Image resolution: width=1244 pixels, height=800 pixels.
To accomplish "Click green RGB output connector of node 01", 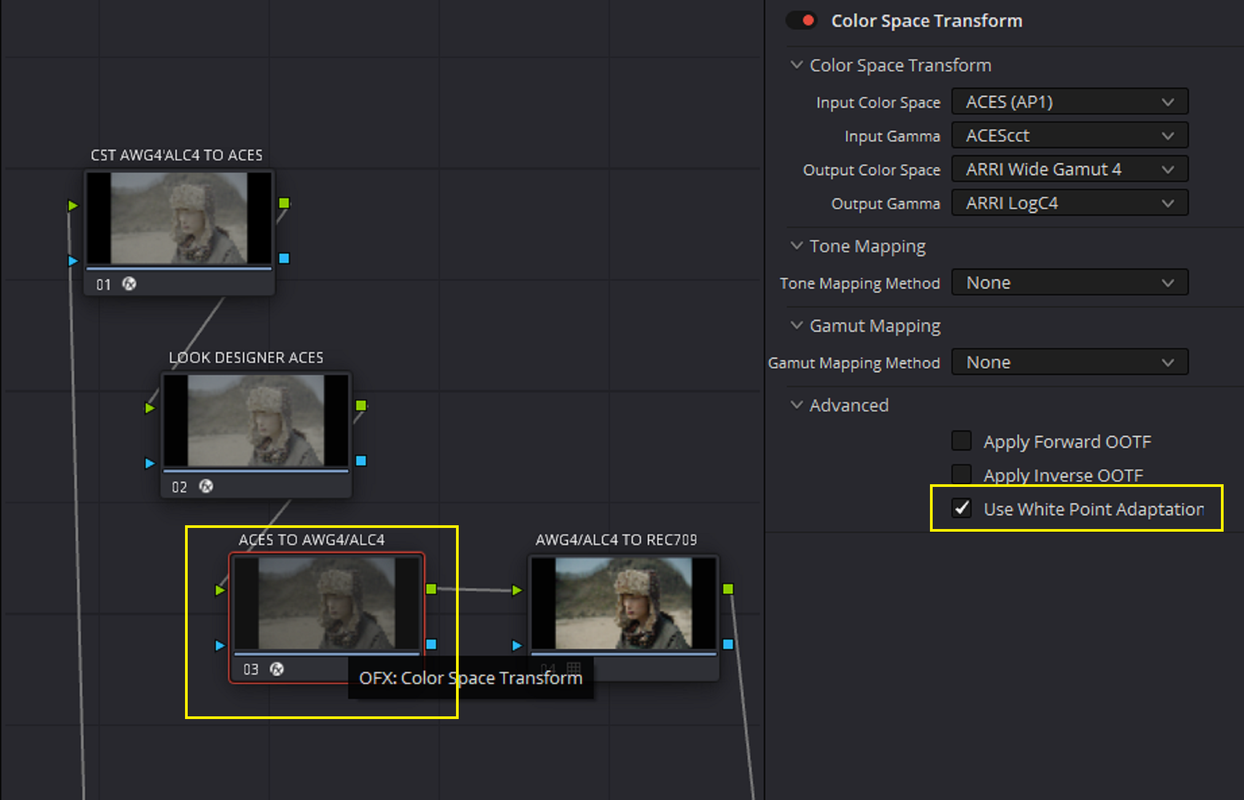I will click(x=284, y=203).
